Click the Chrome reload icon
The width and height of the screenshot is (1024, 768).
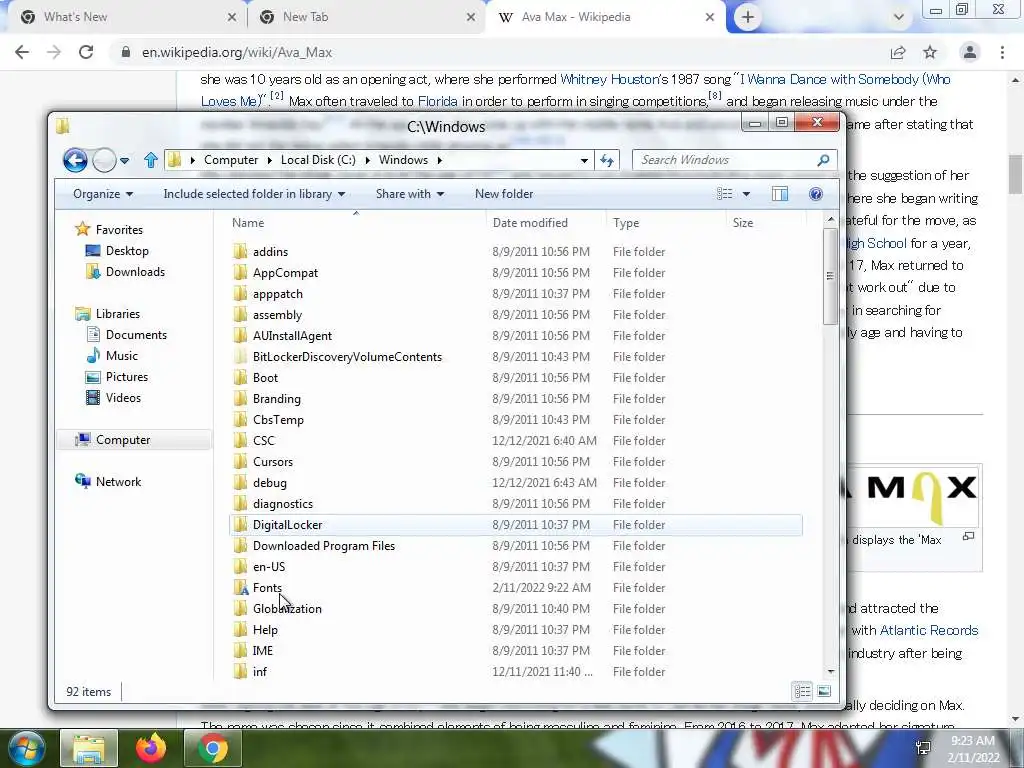click(x=86, y=52)
